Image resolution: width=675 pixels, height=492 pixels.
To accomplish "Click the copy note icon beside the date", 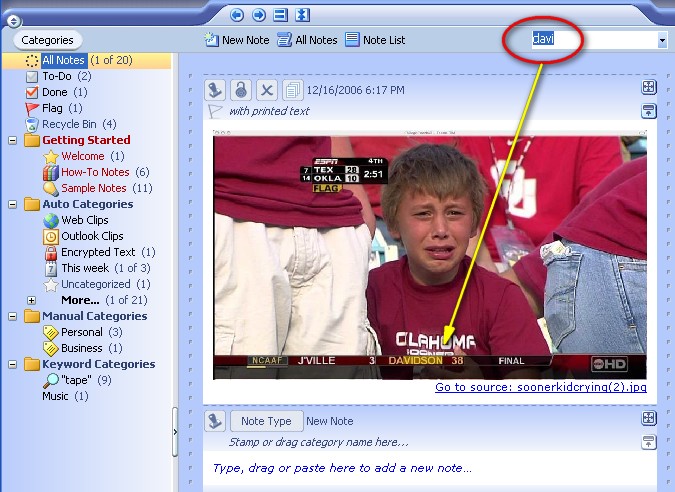I will point(293,89).
